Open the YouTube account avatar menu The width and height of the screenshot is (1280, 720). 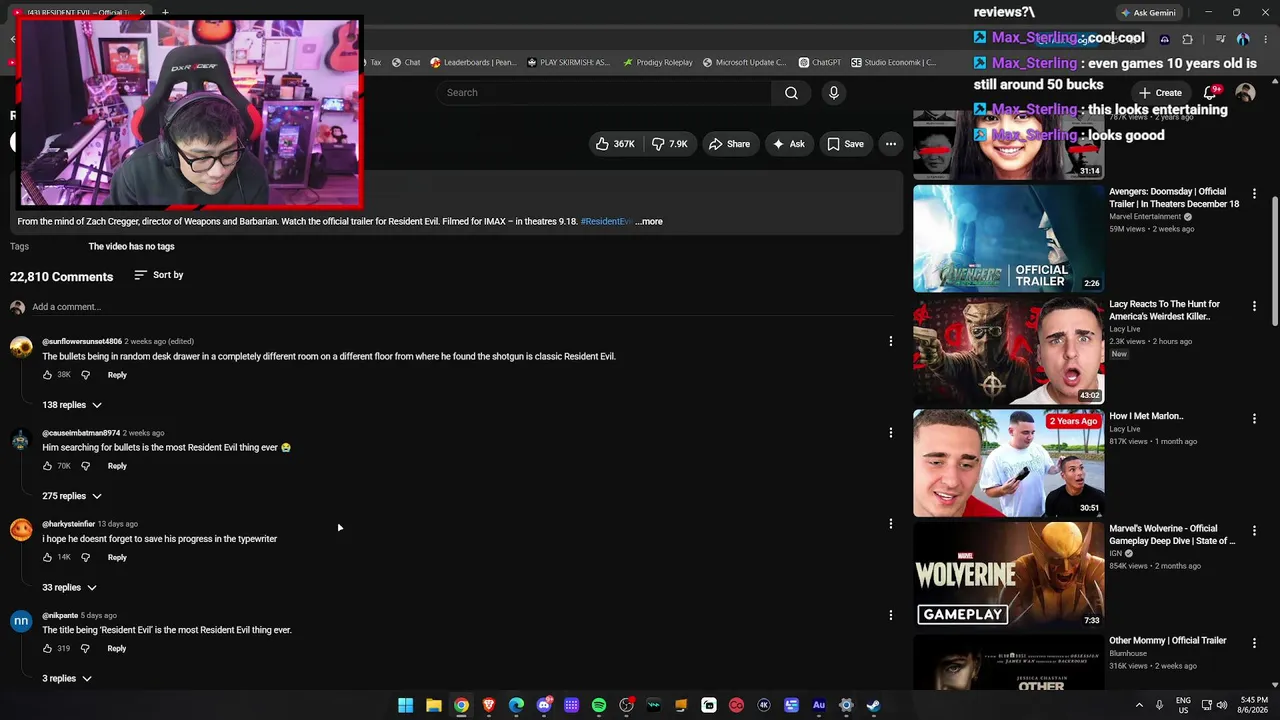pyautogui.click(x=1245, y=93)
